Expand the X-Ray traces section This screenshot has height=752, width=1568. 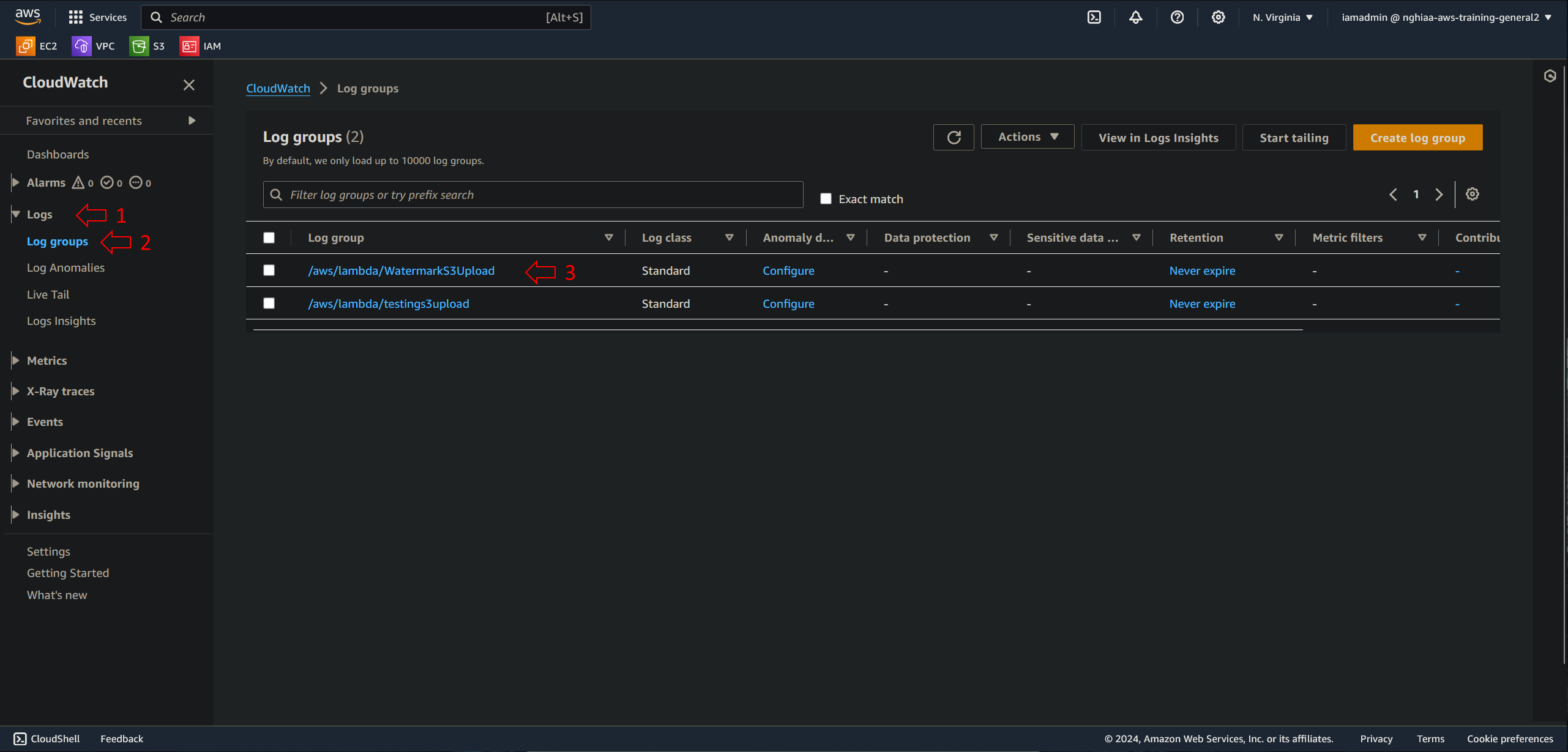(x=15, y=391)
